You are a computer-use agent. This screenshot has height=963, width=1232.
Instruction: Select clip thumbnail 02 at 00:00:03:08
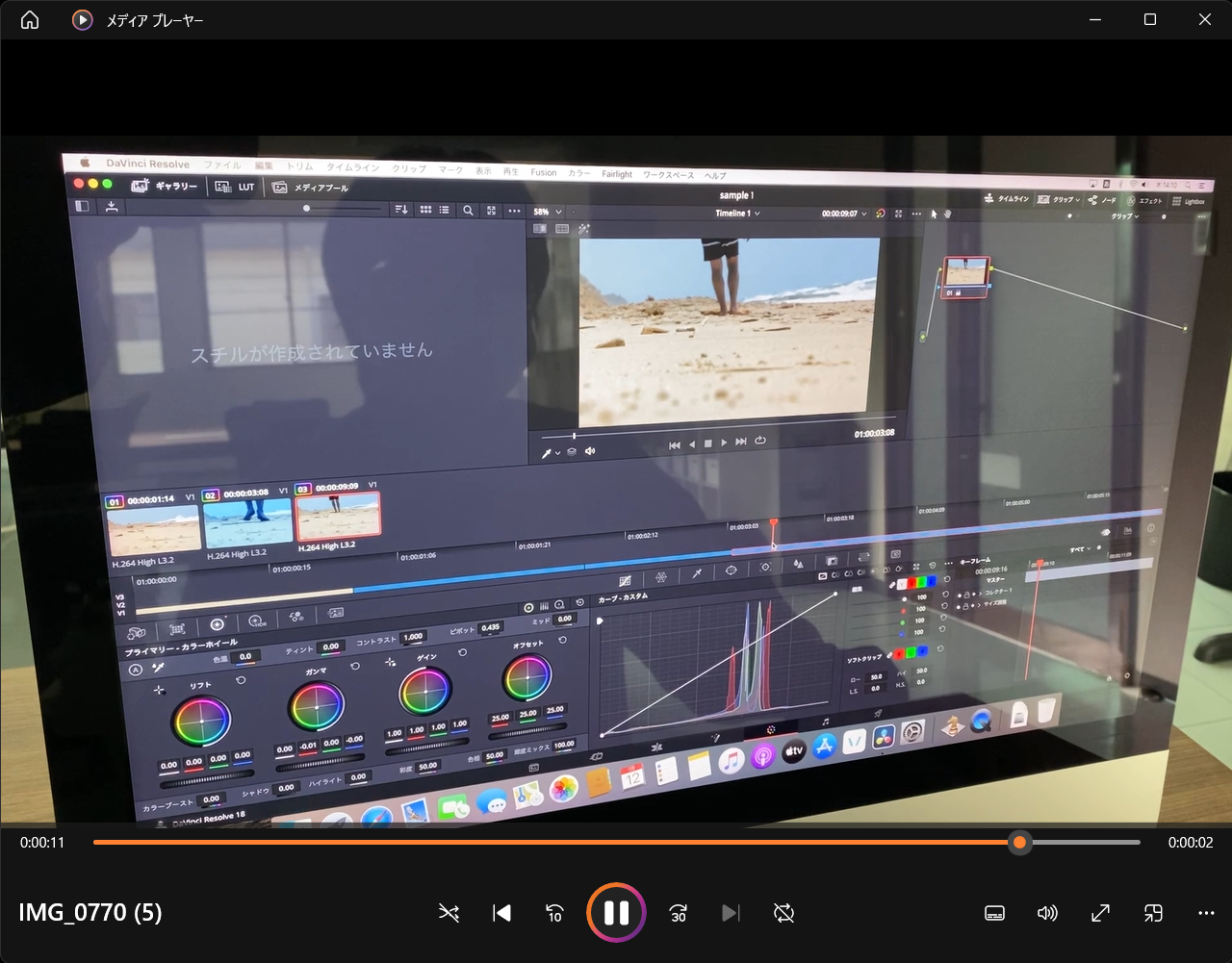point(247,523)
